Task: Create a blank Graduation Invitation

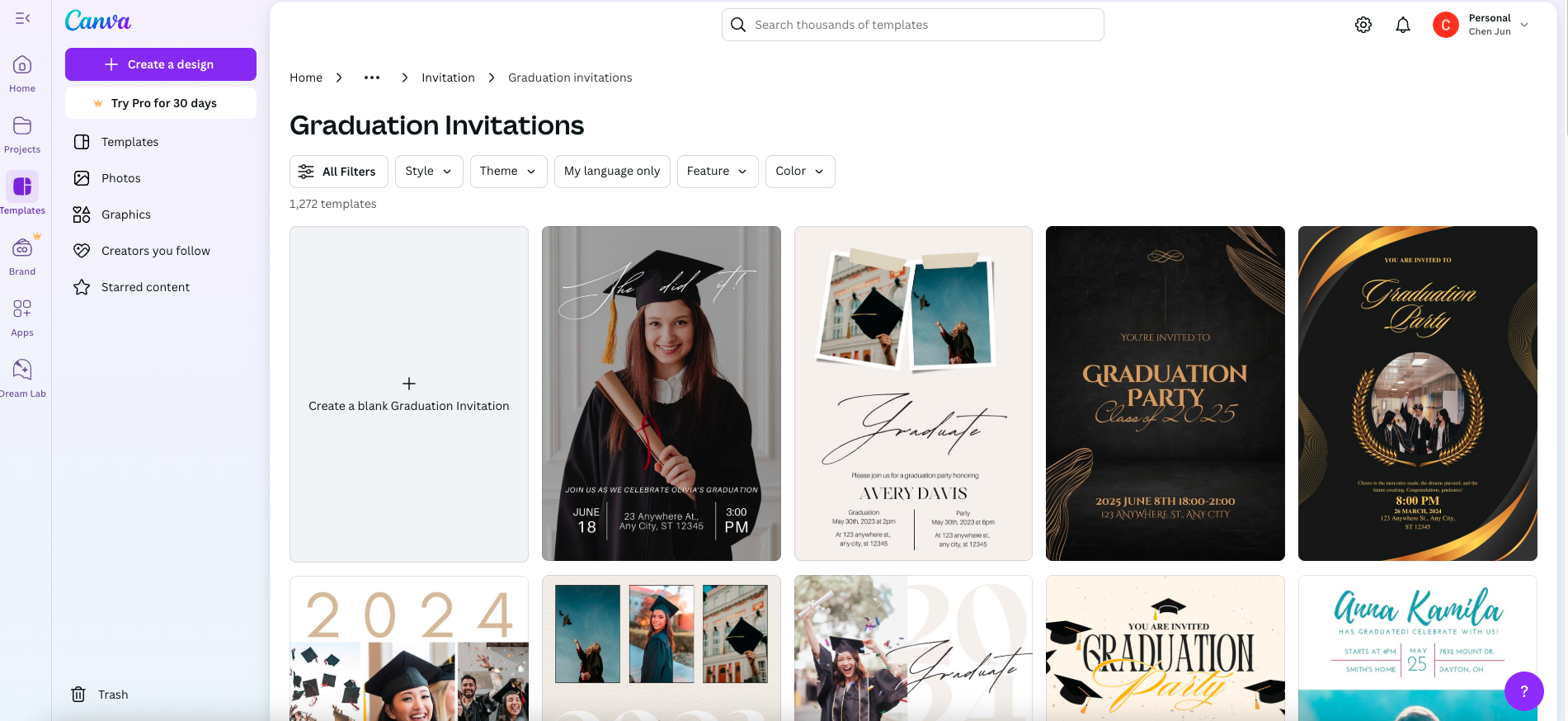Action: coord(409,394)
